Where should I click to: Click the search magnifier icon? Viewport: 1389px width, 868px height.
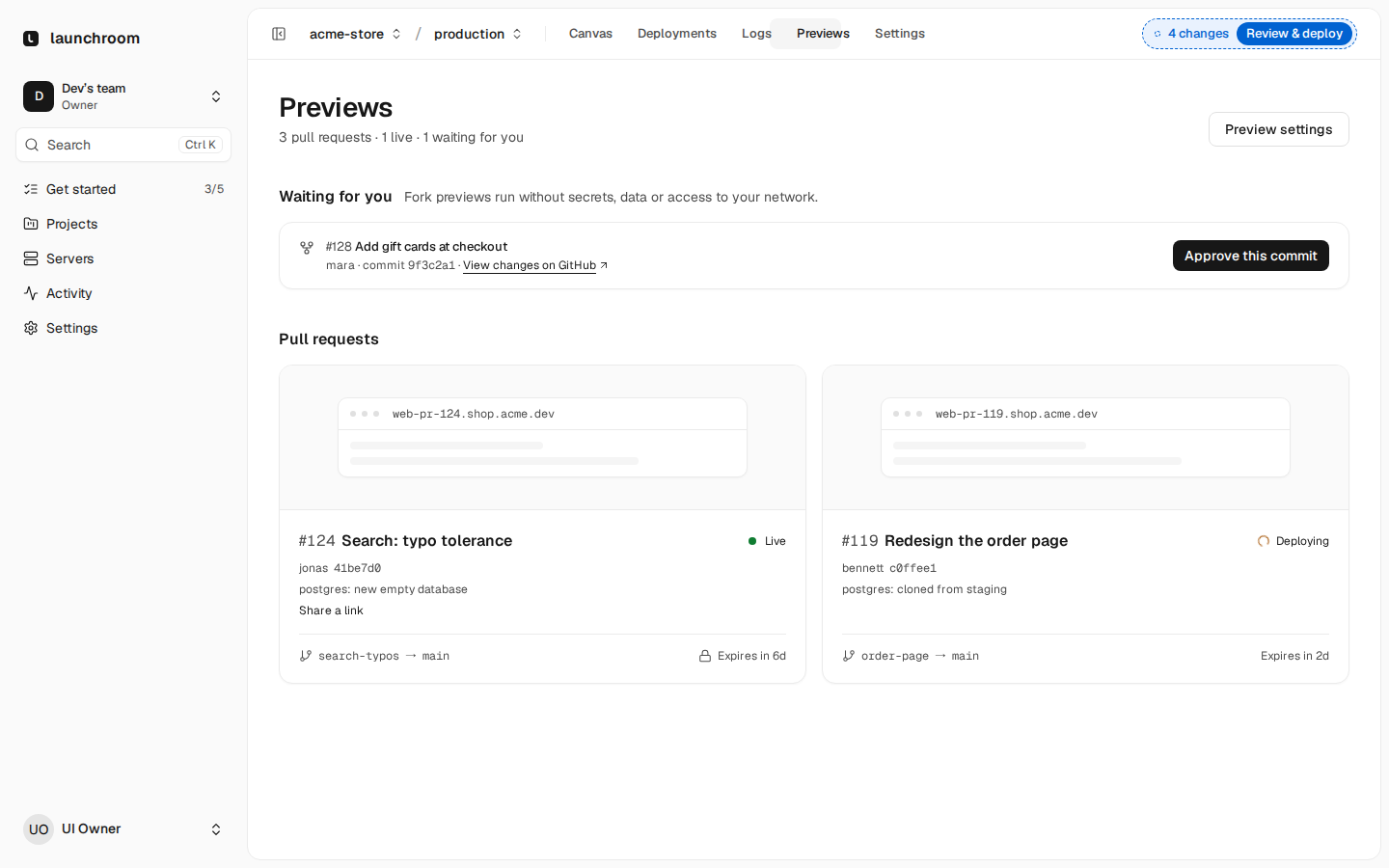coord(32,145)
